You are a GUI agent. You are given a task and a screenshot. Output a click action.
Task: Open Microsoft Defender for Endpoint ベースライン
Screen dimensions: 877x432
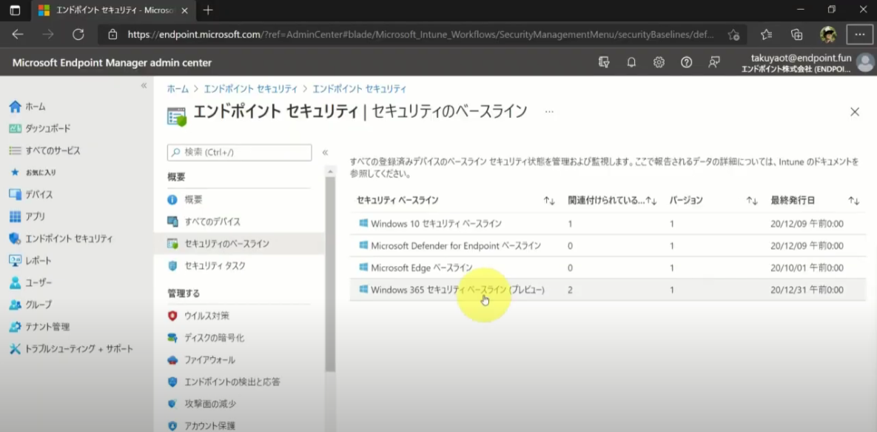(x=455, y=246)
